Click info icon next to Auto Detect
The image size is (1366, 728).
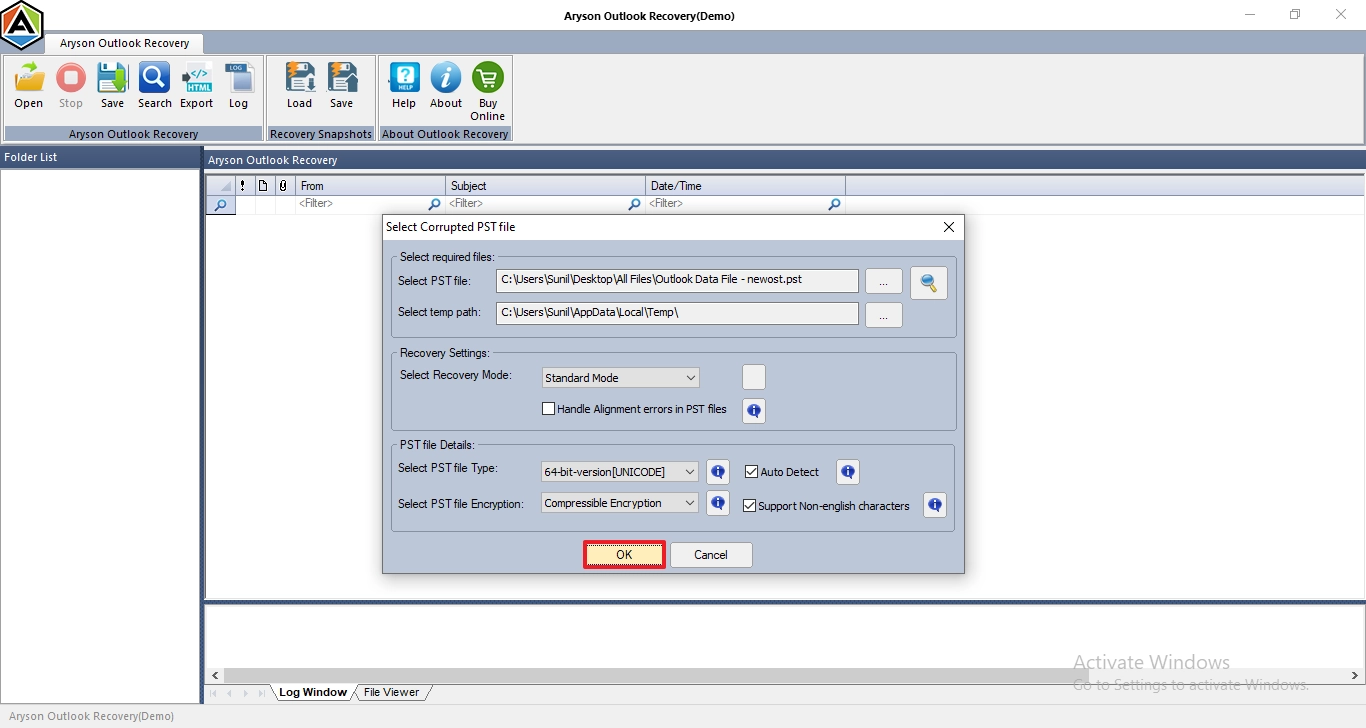pyautogui.click(x=848, y=472)
